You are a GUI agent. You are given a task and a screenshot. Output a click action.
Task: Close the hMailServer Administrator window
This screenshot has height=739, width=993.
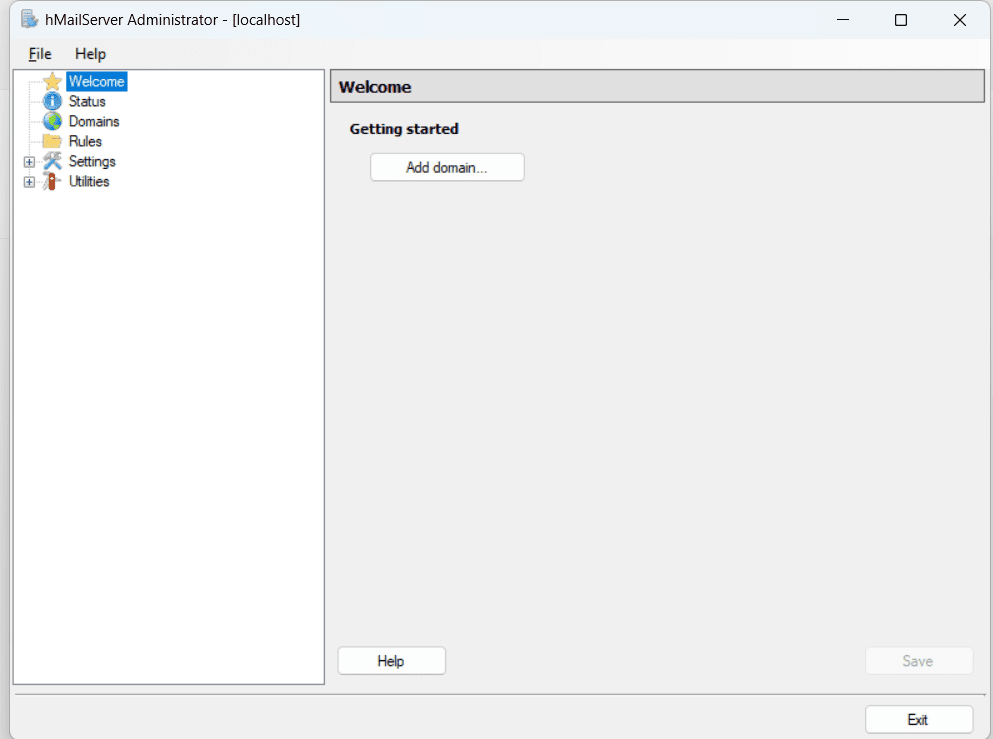959,20
